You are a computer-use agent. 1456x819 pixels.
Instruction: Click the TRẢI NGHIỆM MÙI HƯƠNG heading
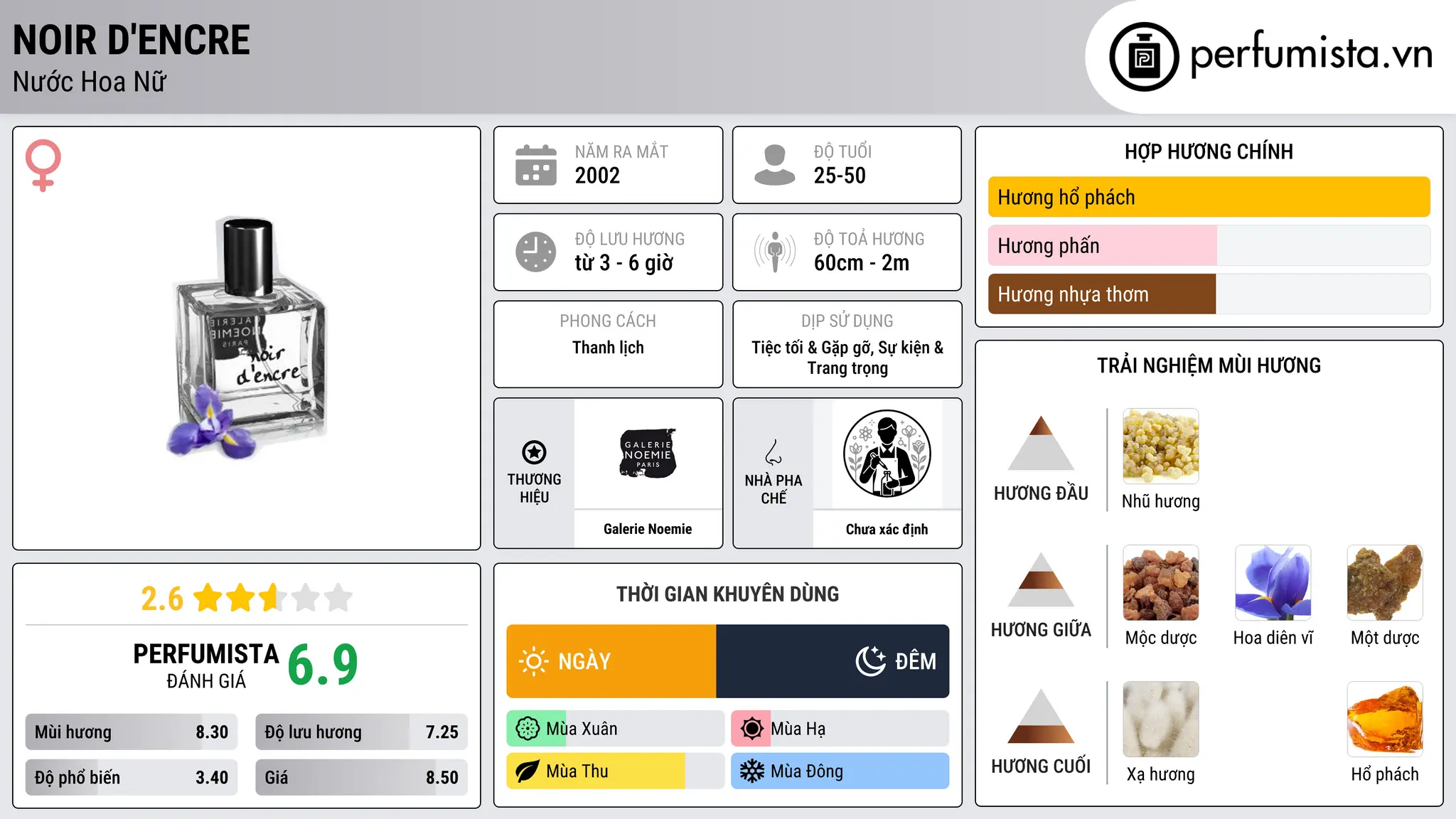coord(1209,365)
